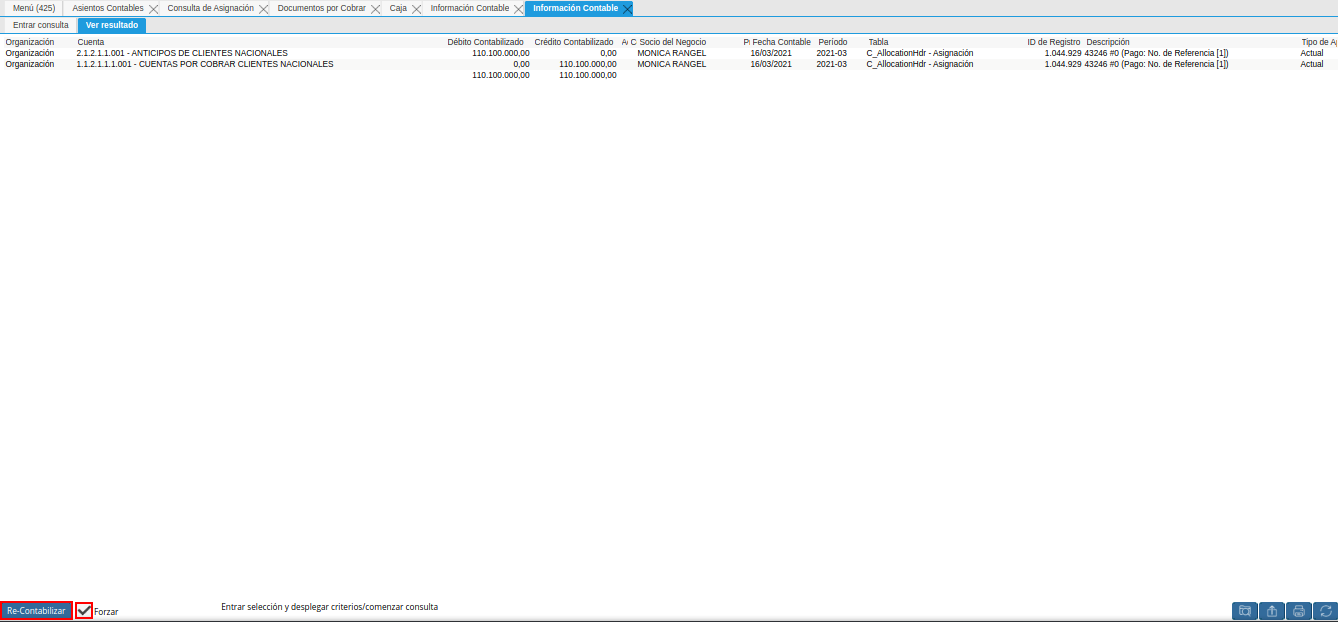The height and width of the screenshot is (622, 1338).
Task: Click period 2021-03 in Cuentas por Cobrar row
Action: click(x=831, y=64)
